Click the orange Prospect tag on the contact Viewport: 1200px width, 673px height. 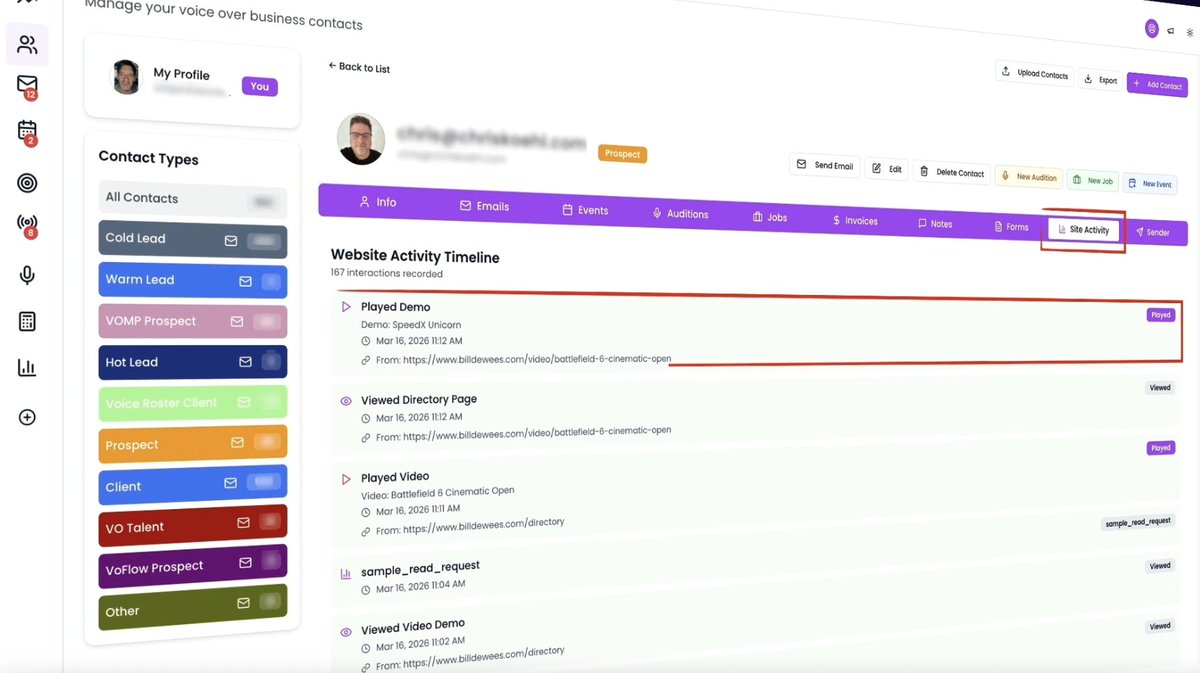(622, 154)
